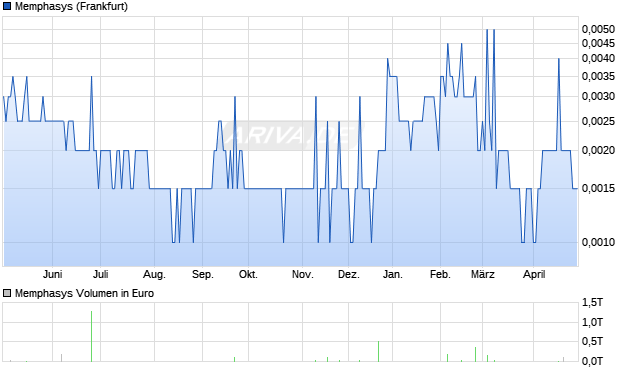
Task: Click the 'Nov.' month label
Action: (x=302, y=274)
